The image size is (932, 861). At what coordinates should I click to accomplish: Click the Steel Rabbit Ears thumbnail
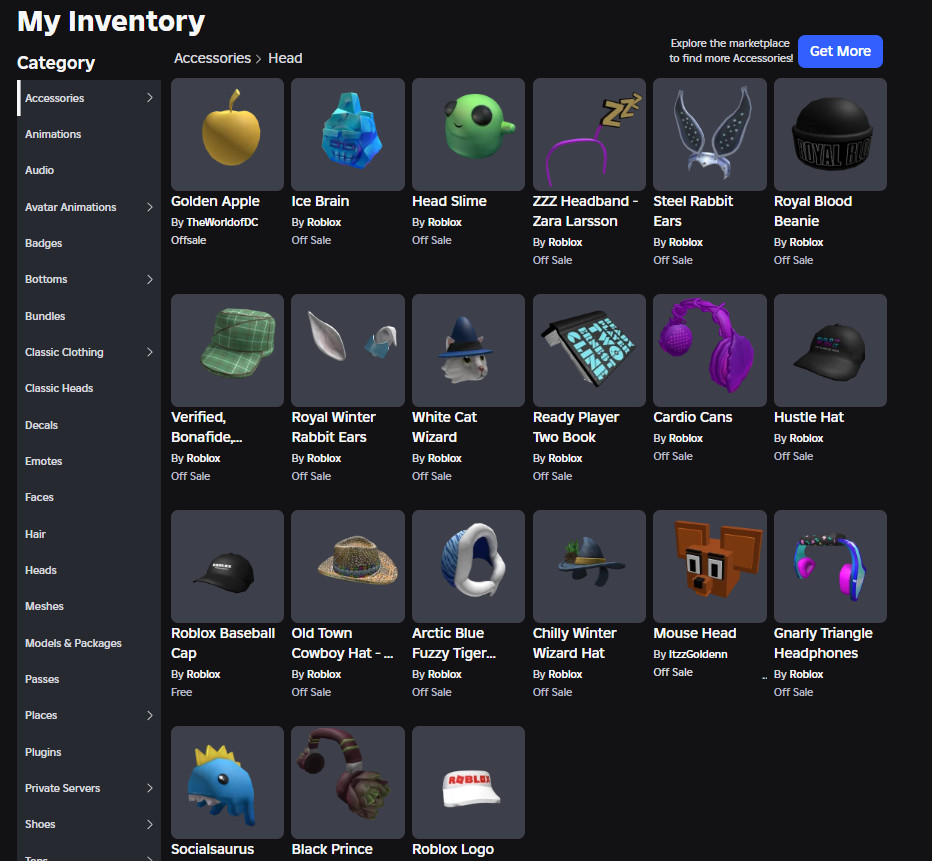tap(710, 134)
